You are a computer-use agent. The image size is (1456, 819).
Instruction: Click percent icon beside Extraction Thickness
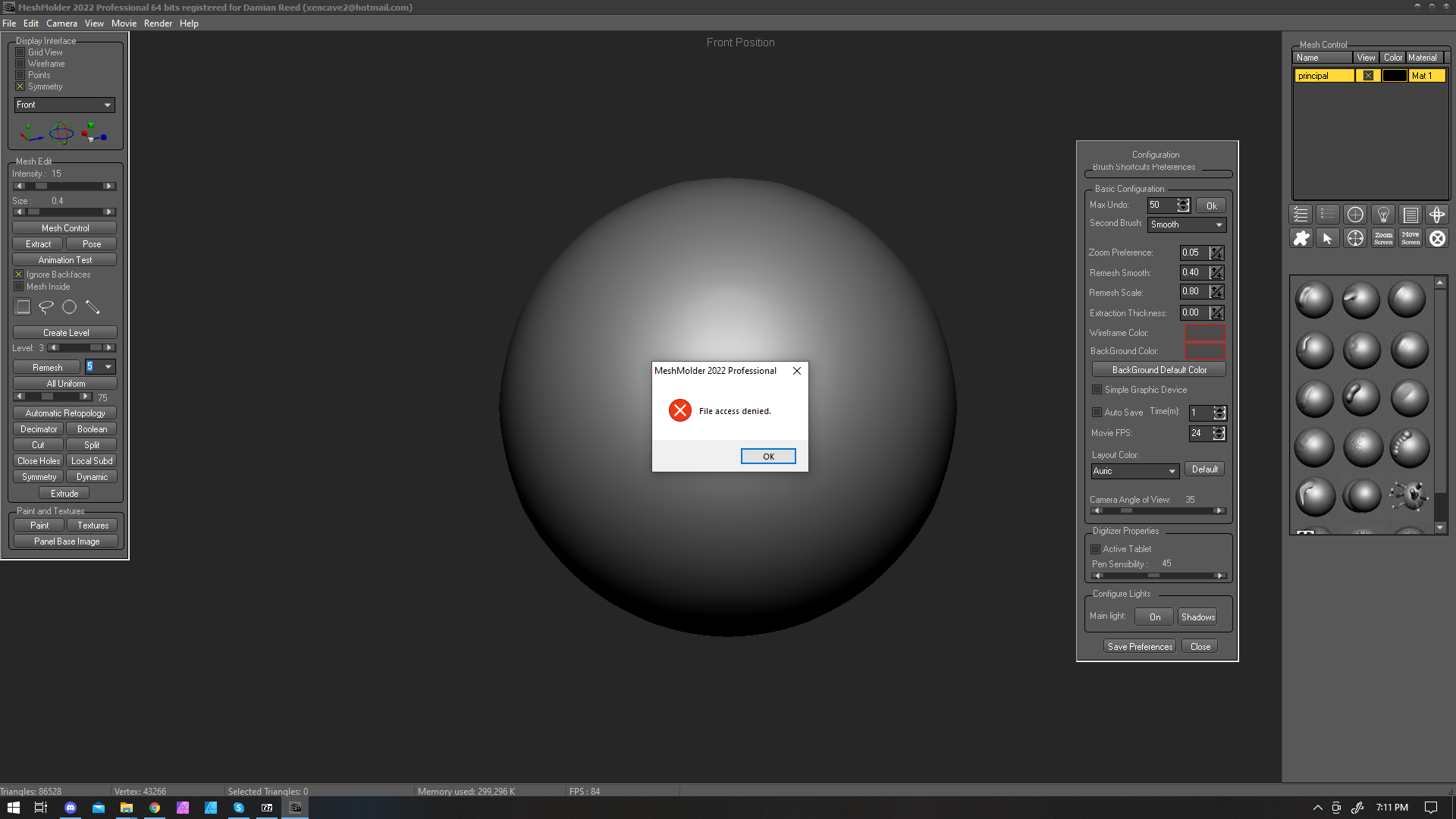pyautogui.click(x=1216, y=312)
